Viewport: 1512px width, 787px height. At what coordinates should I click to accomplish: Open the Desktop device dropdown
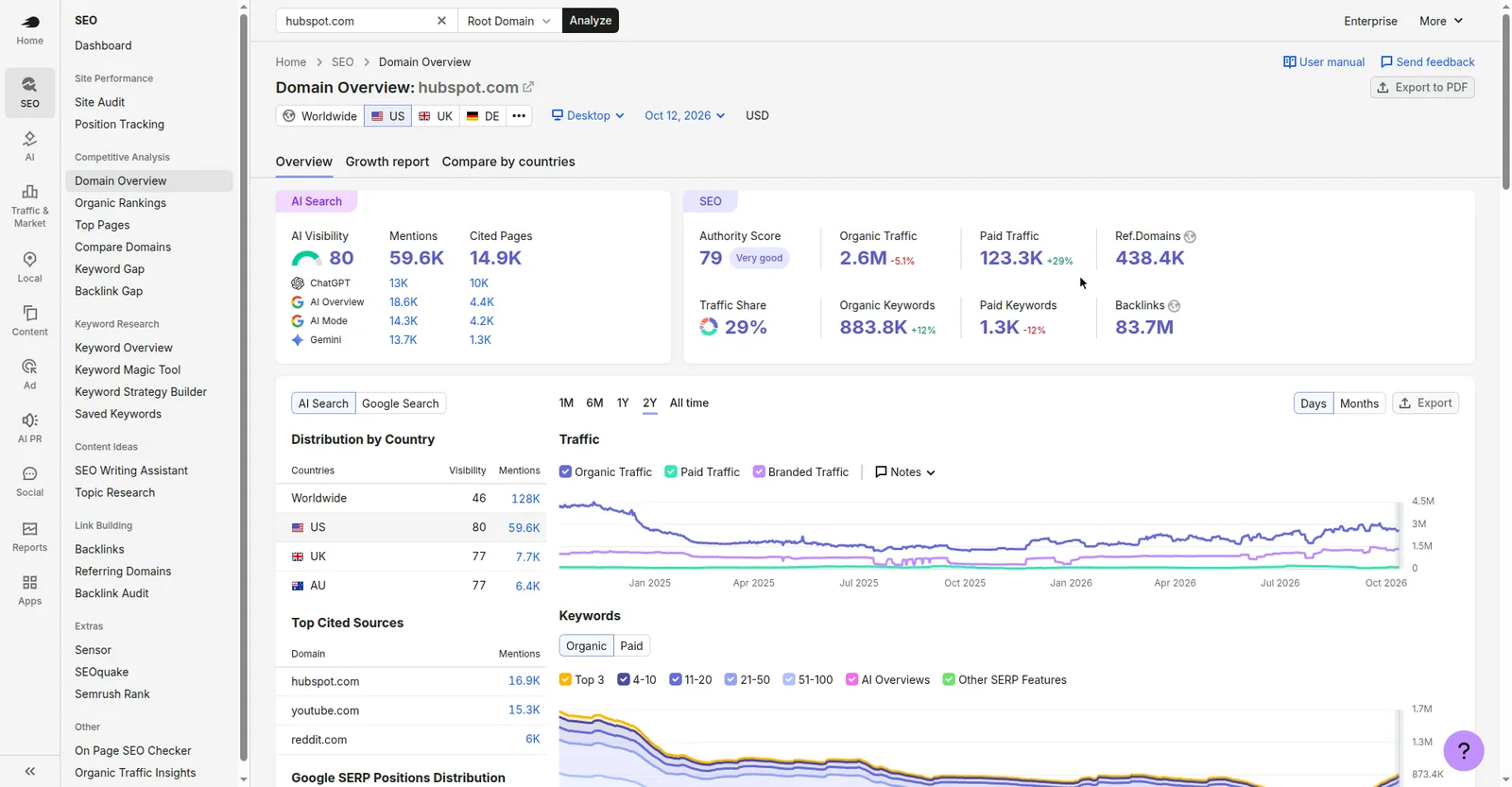[588, 115]
